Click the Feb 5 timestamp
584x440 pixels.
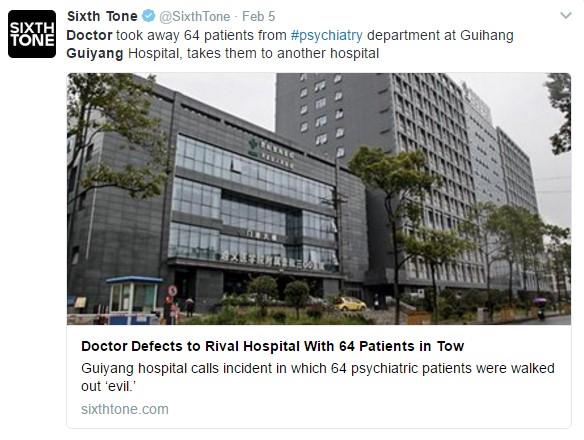pos(258,16)
